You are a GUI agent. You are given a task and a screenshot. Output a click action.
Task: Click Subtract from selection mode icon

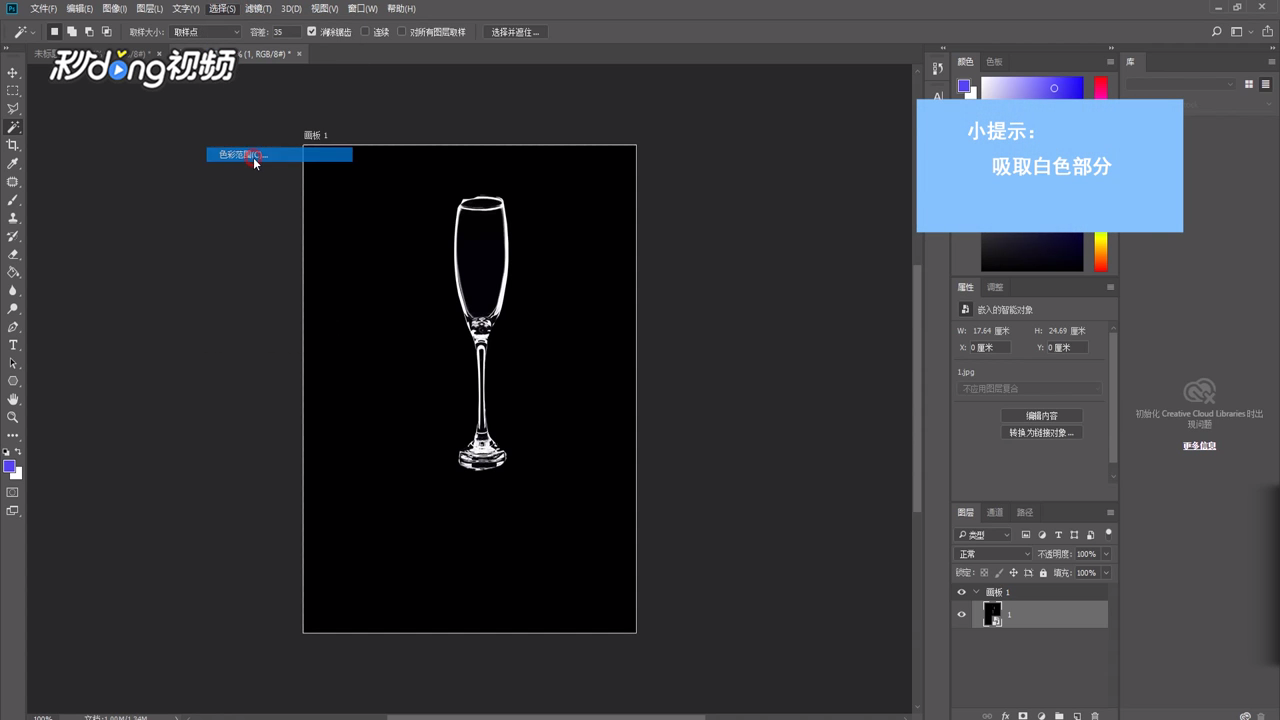[89, 32]
